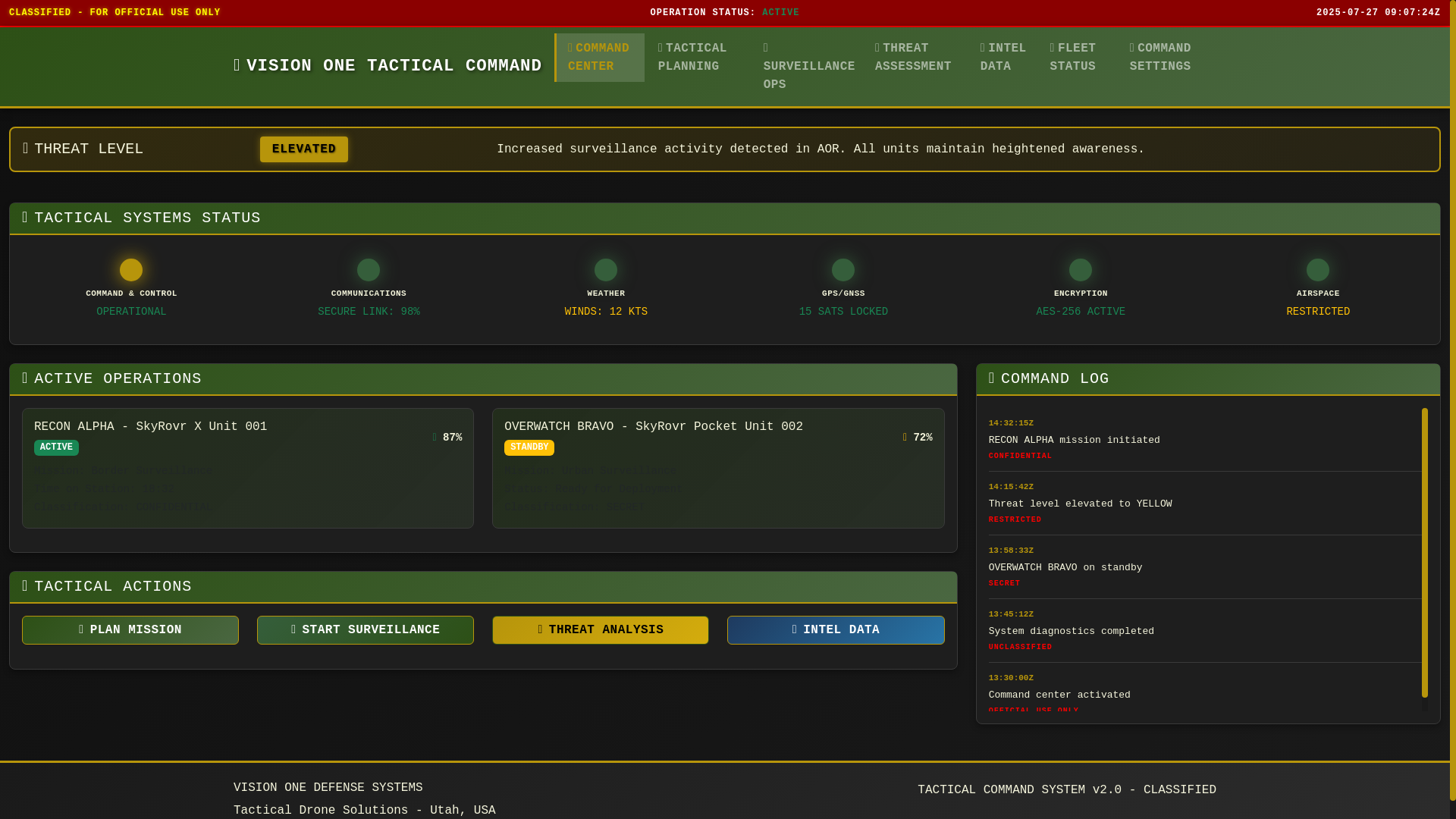1456x819 pixels.
Task: Click icon on Plan Mission button
Action: click(82, 630)
